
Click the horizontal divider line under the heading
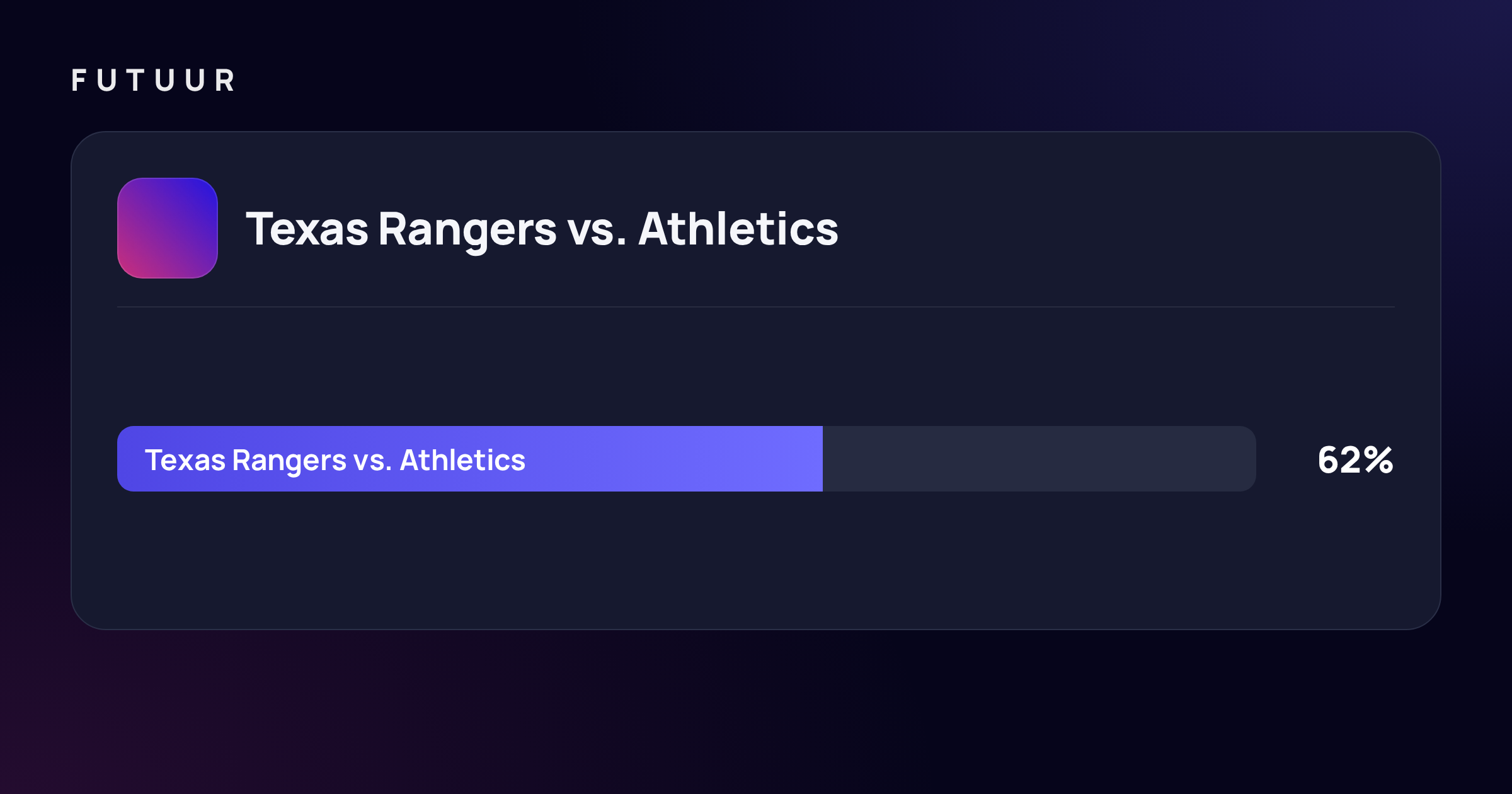pyautogui.click(x=756, y=307)
